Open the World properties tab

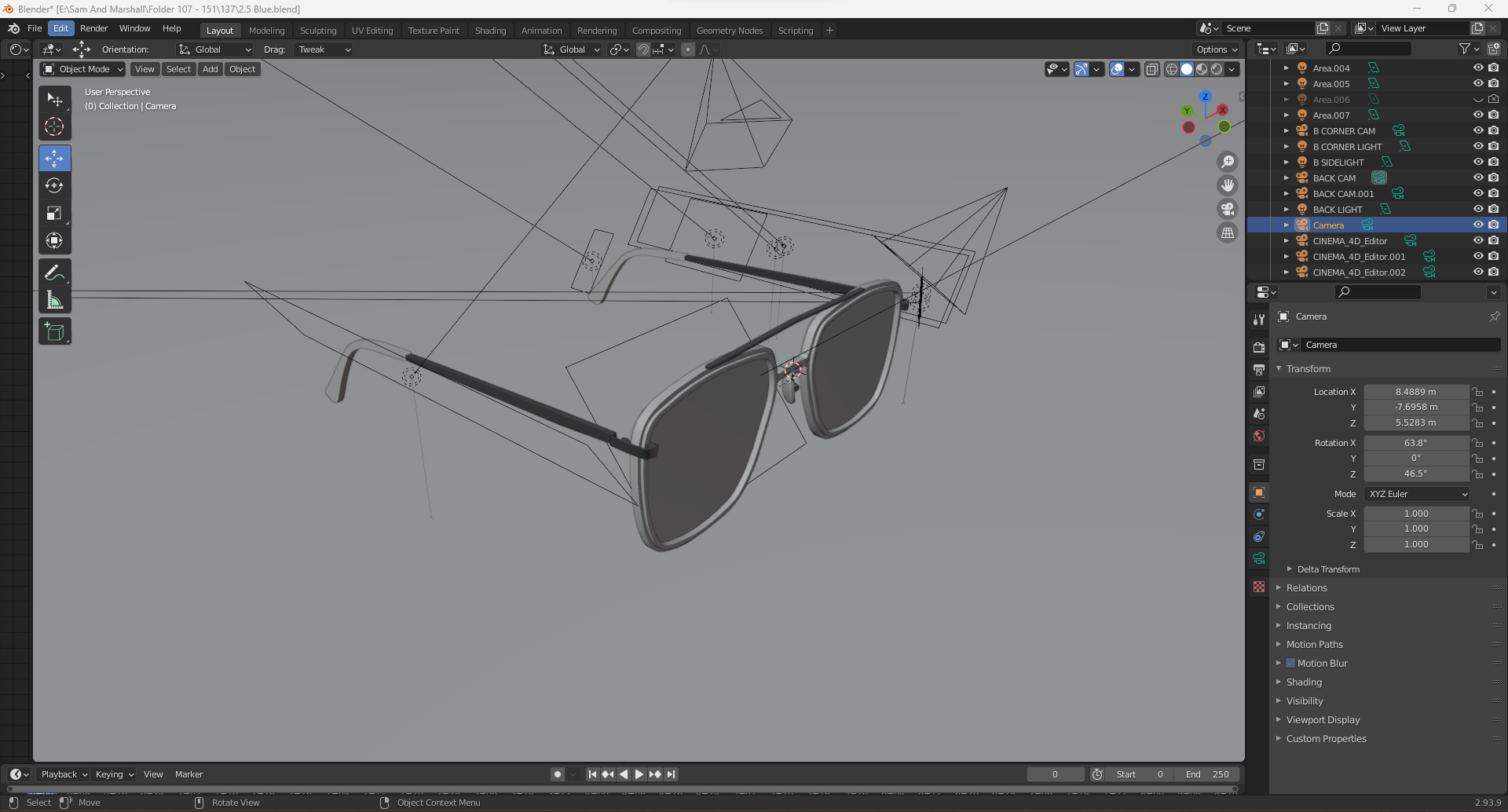pyautogui.click(x=1259, y=436)
